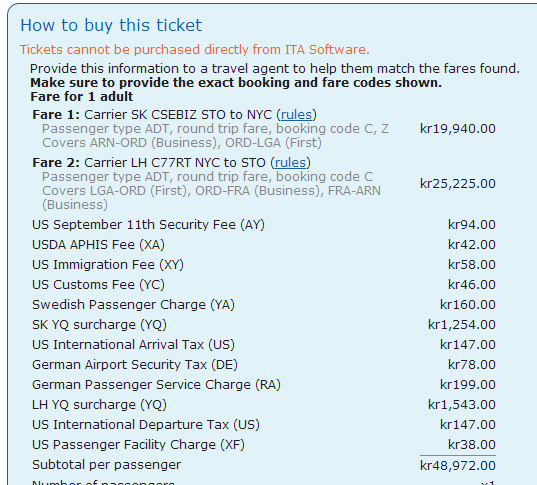Click the US Customs Fee (YC) label

(x=98, y=285)
